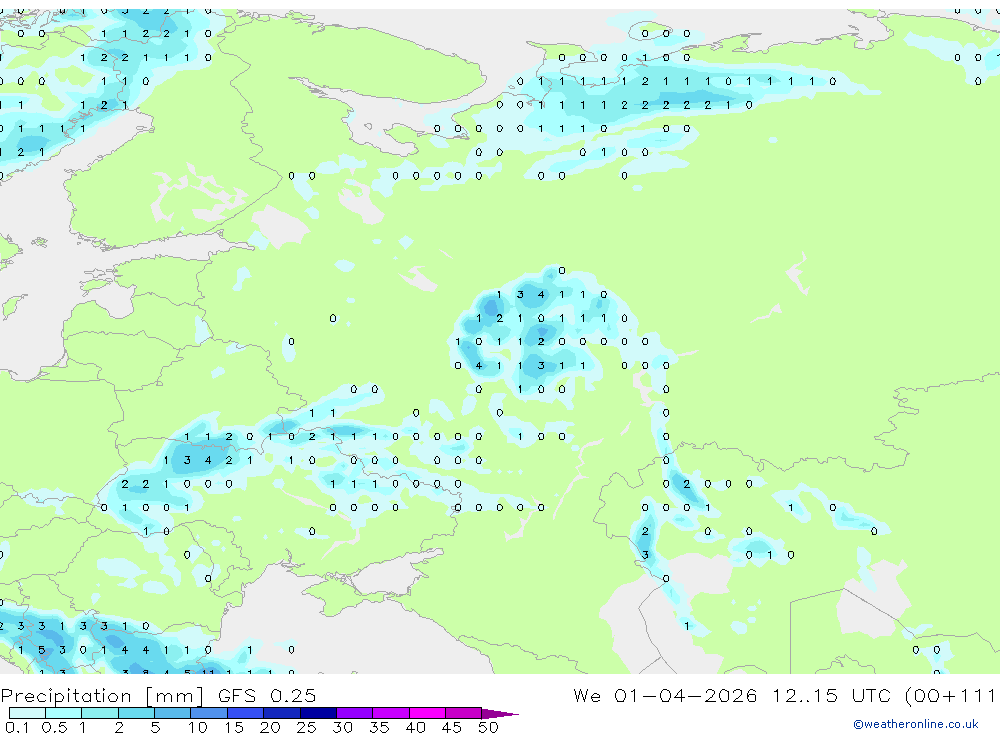Click the 20–25 mm dark blue legend swatch
The image size is (1000, 733).
pyautogui.click(x=282, y=713)
